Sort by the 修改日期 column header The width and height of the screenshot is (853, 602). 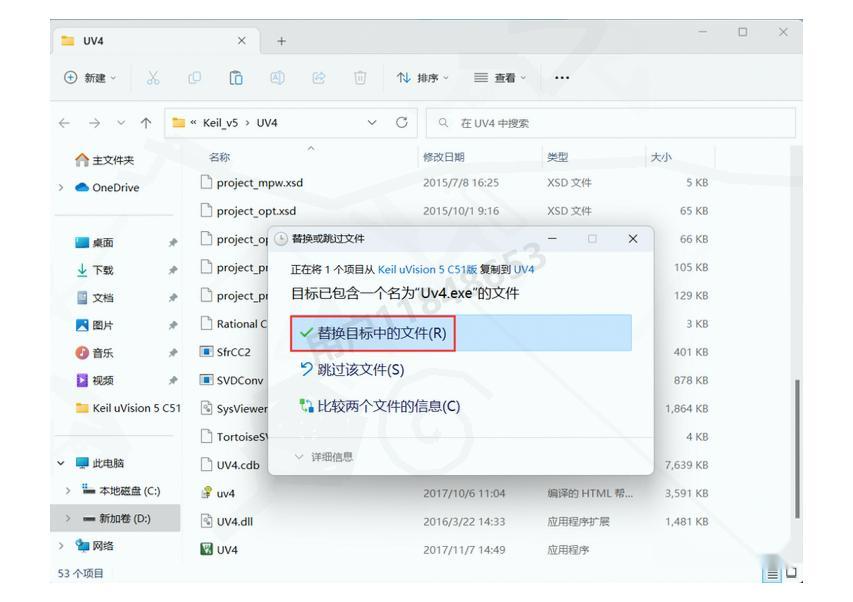[x=444, y=157]
